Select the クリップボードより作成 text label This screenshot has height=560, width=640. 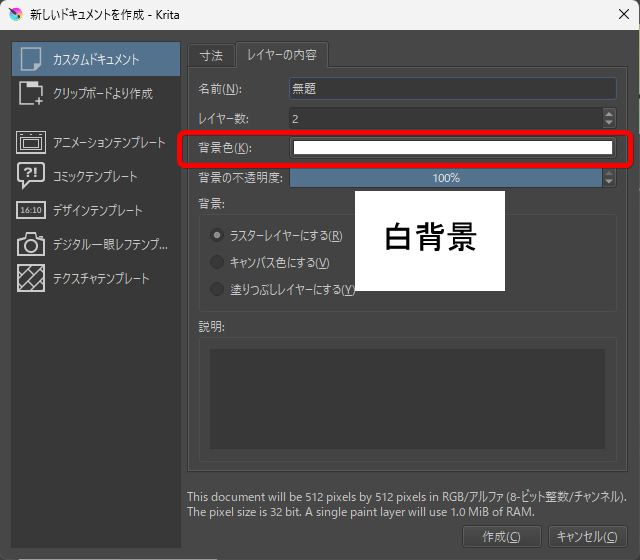pos(103,93)
